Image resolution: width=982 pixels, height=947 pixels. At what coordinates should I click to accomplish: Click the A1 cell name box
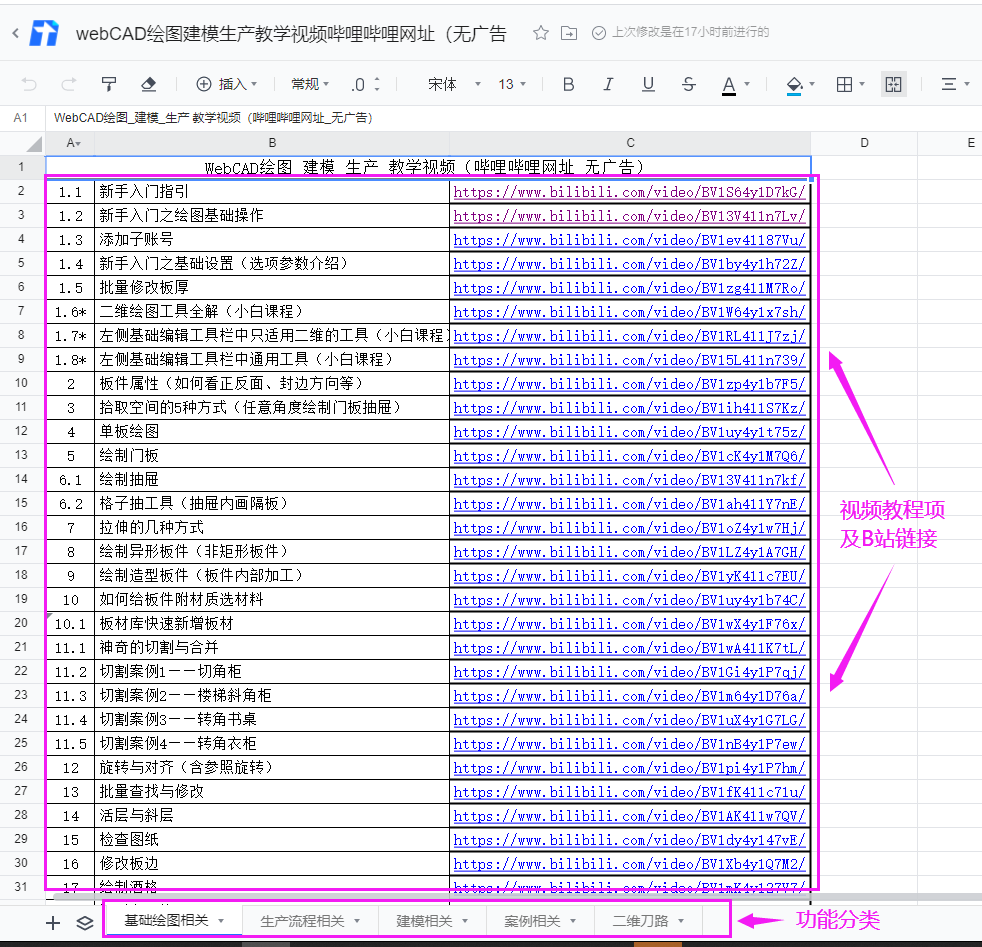[x=21, y=118]
